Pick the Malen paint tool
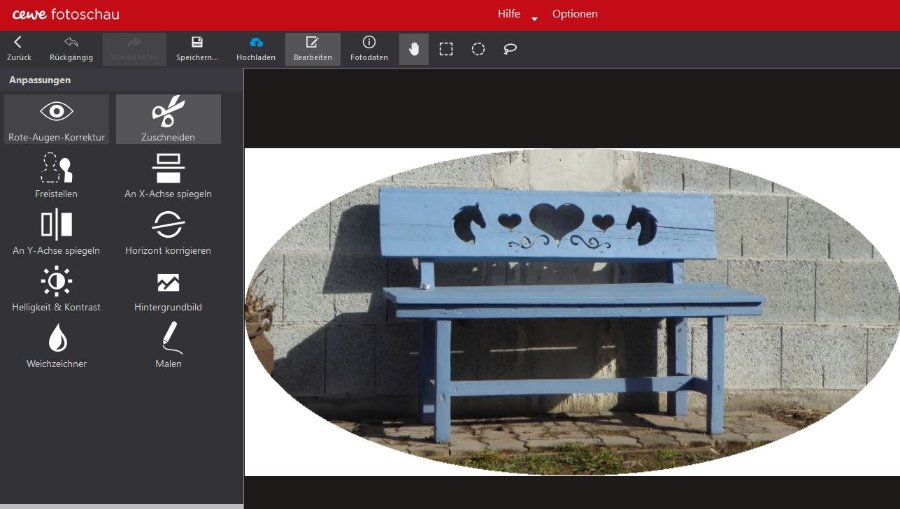 tap(168, 346)
